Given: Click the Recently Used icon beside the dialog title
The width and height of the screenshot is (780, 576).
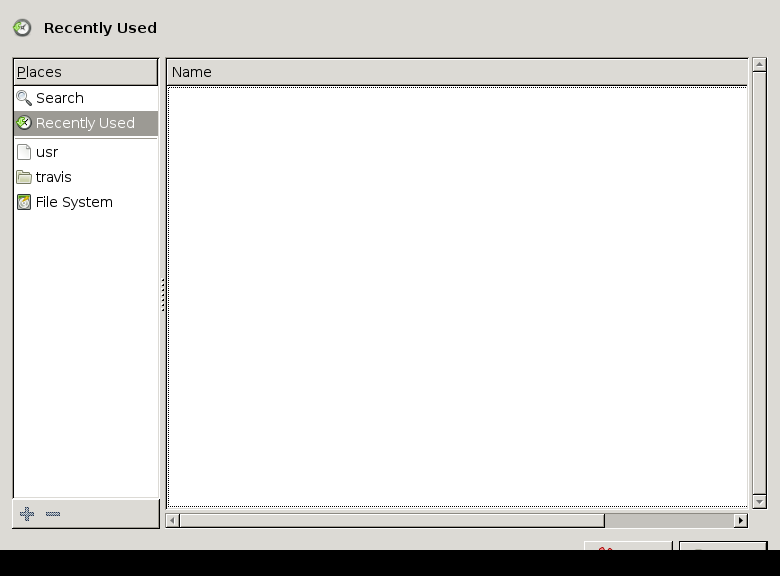Looking at the screenshot, I should 22,28.
